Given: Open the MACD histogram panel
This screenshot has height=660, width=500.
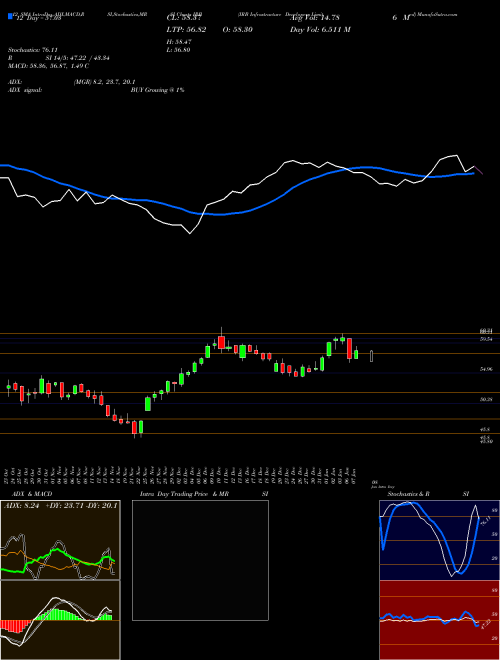Looking at the screenshot, I should click(60, 620).
